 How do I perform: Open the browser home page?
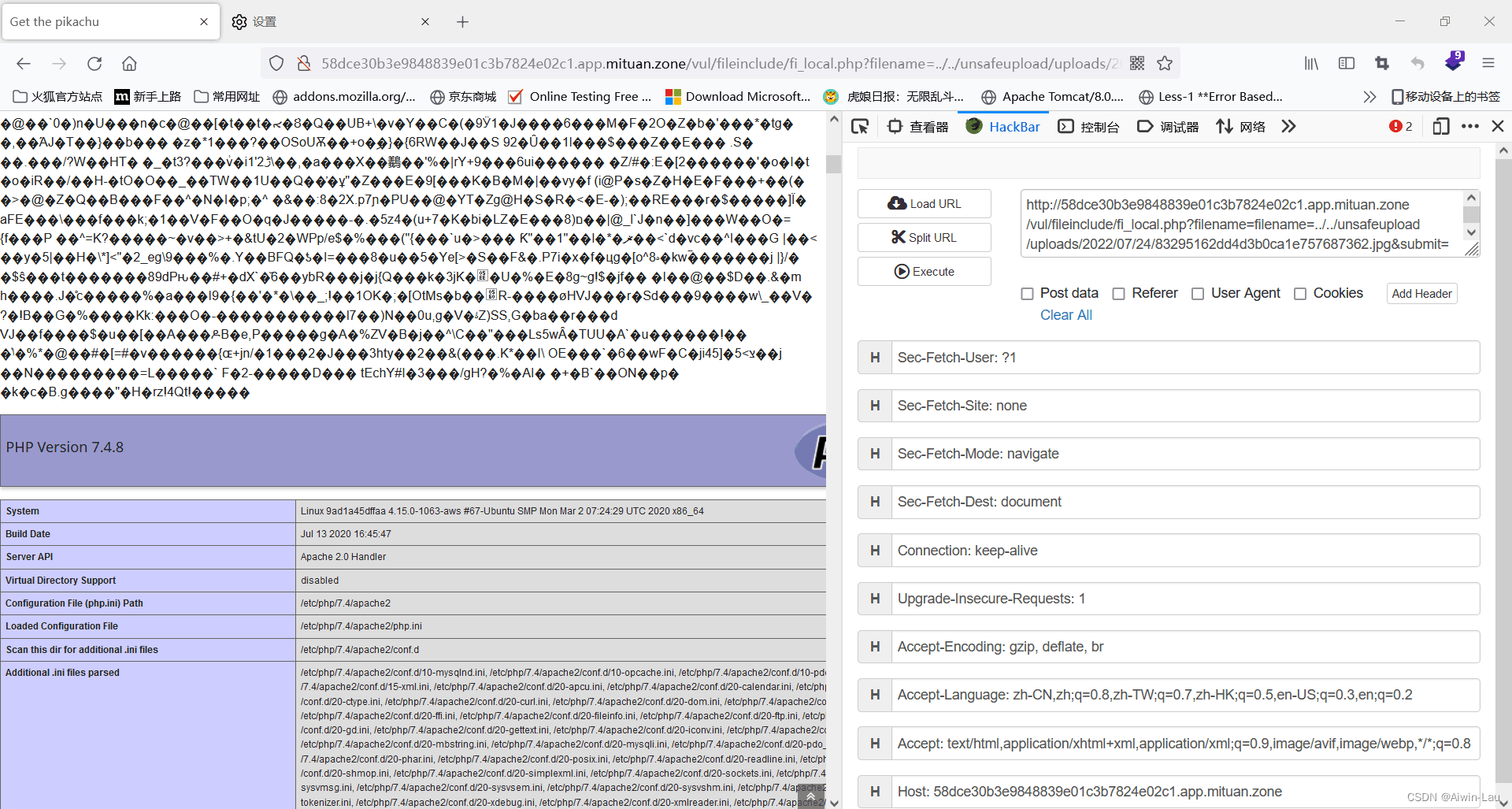pyautogui.click(x=130, y=64)
